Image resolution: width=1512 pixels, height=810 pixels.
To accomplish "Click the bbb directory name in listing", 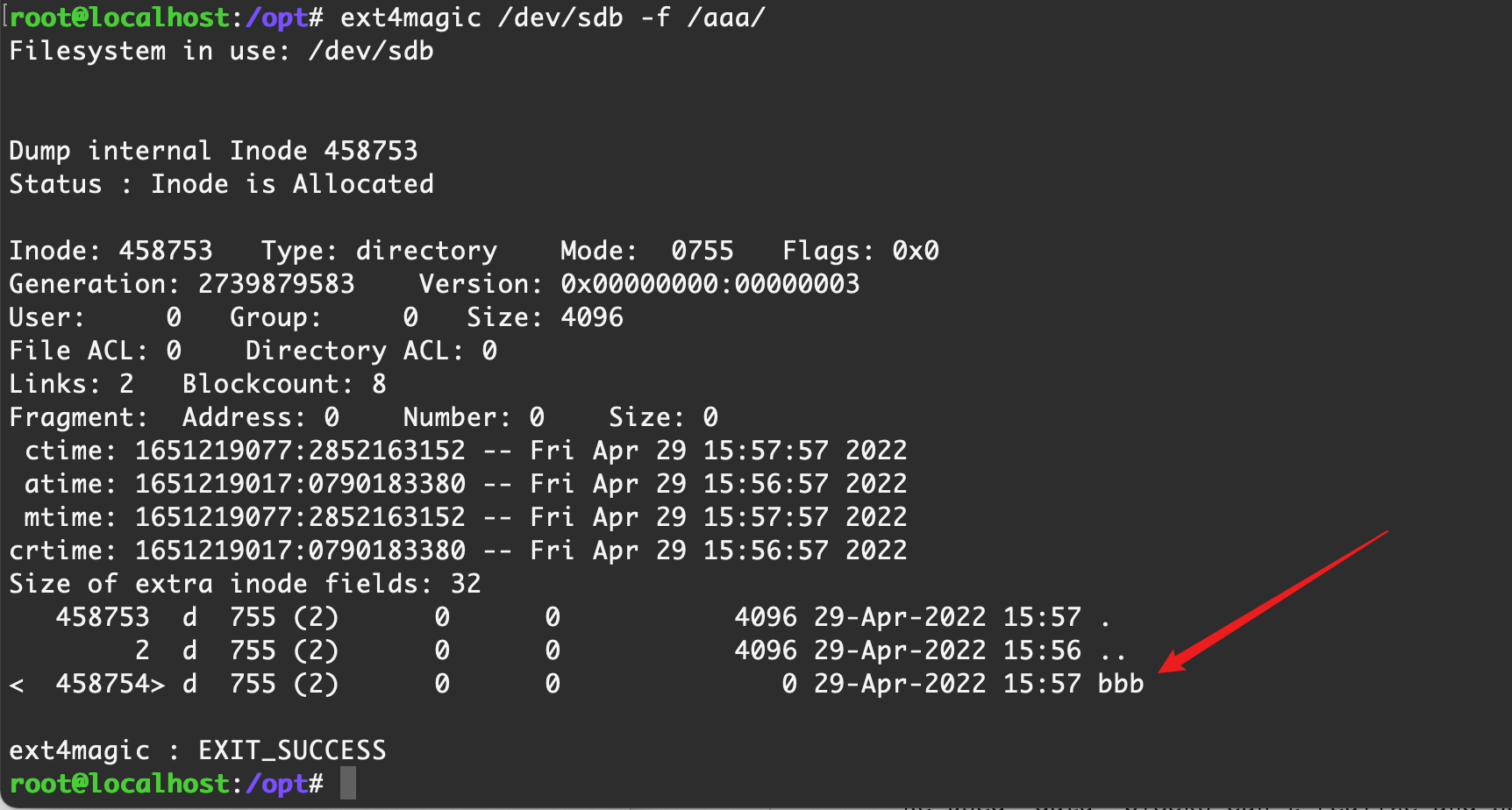I will pos(1121,684).
